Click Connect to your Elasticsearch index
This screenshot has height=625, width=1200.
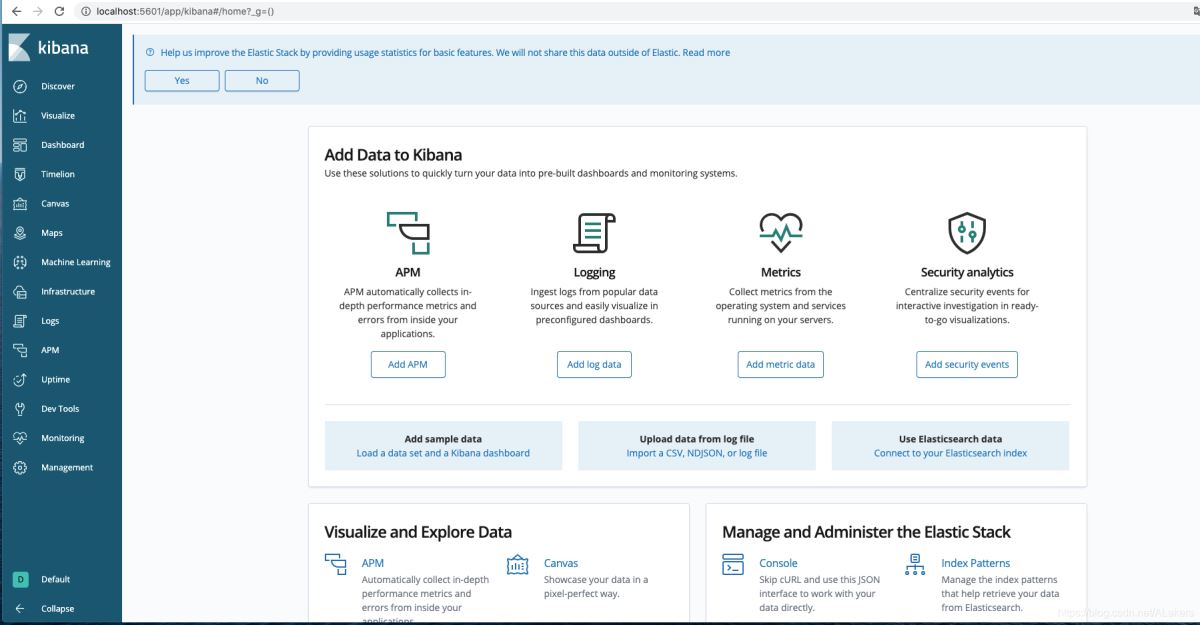[x=949, y=452]
